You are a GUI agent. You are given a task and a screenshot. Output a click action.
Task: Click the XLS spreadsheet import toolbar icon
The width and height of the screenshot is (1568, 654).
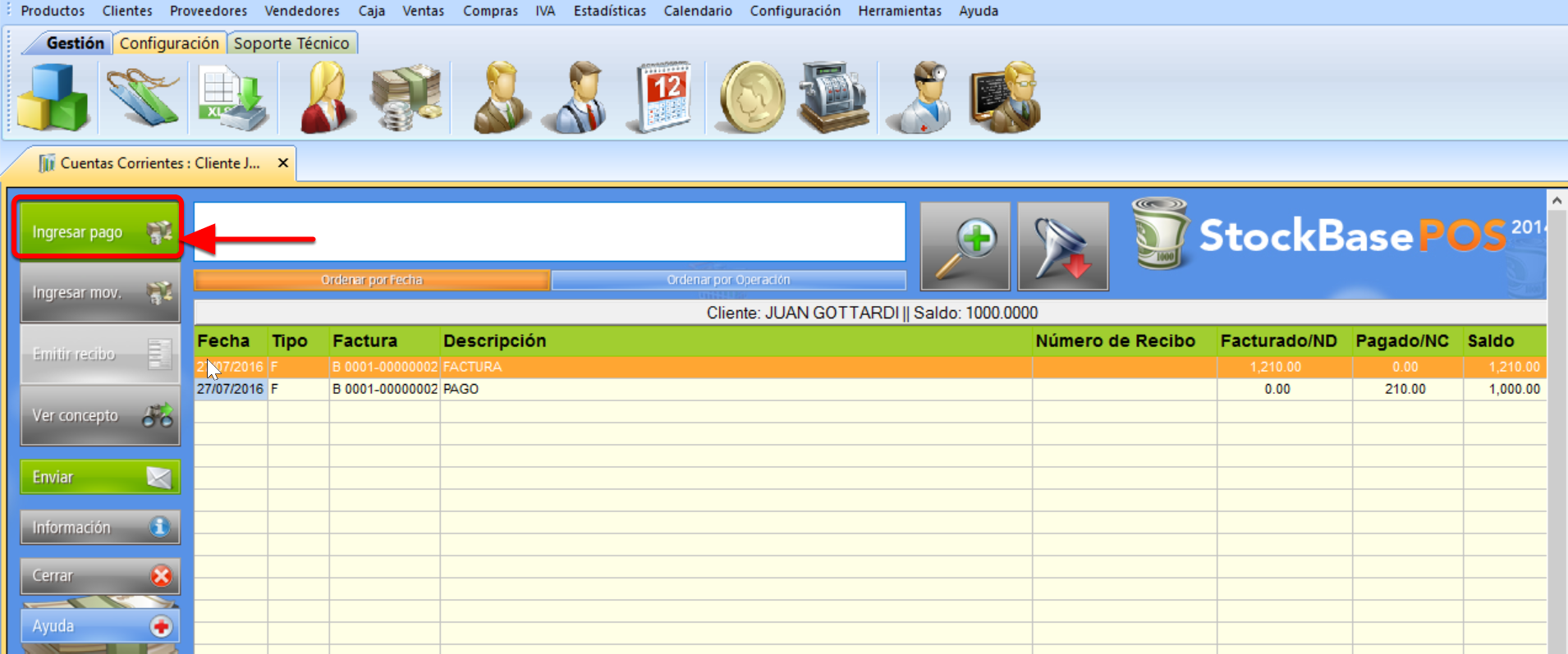[x=233, y=97]
